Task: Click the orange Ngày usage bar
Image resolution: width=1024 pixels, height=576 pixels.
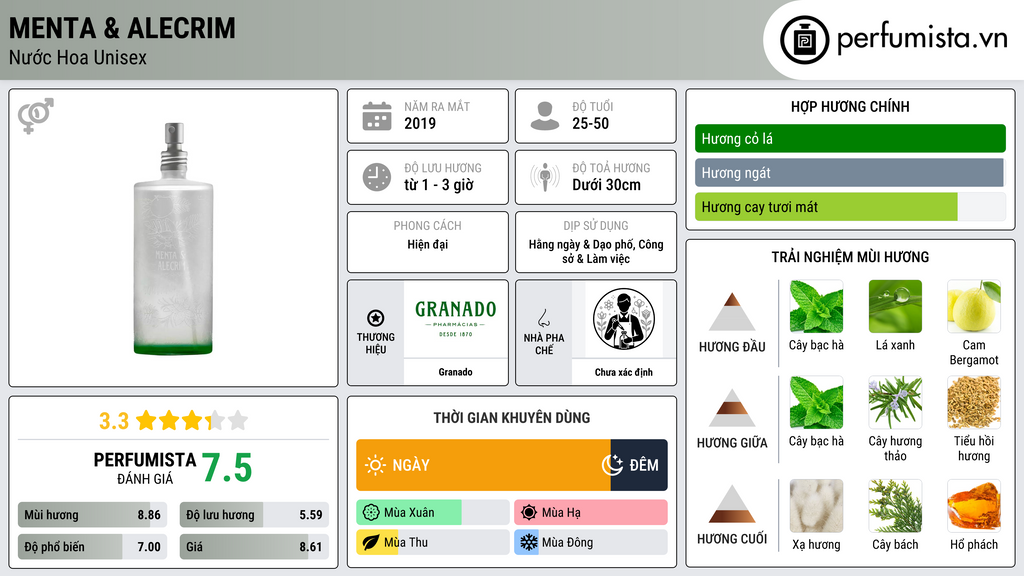Action: [x=483, y=465]
